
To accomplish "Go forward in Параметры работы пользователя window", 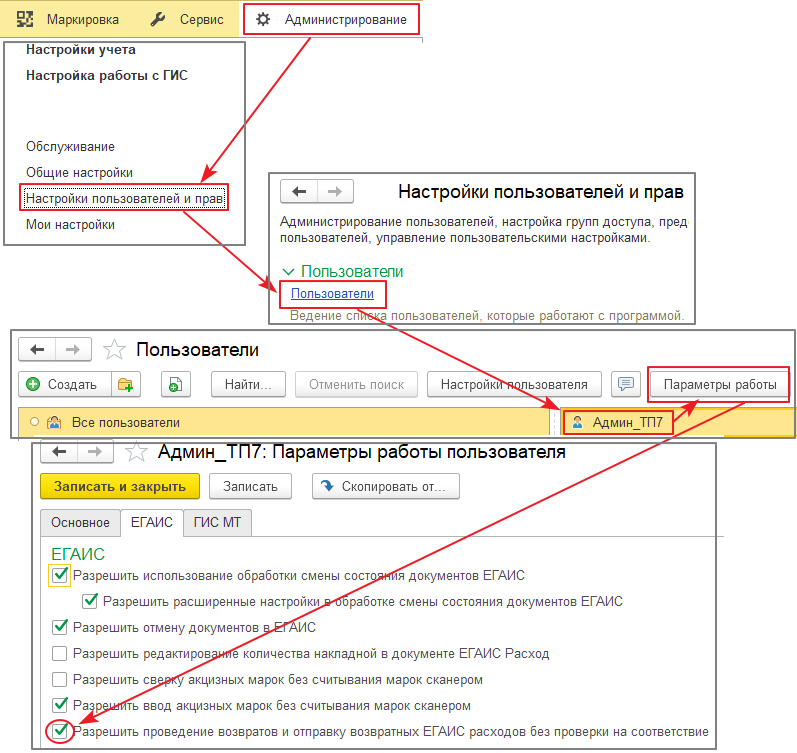I will 95,451.
